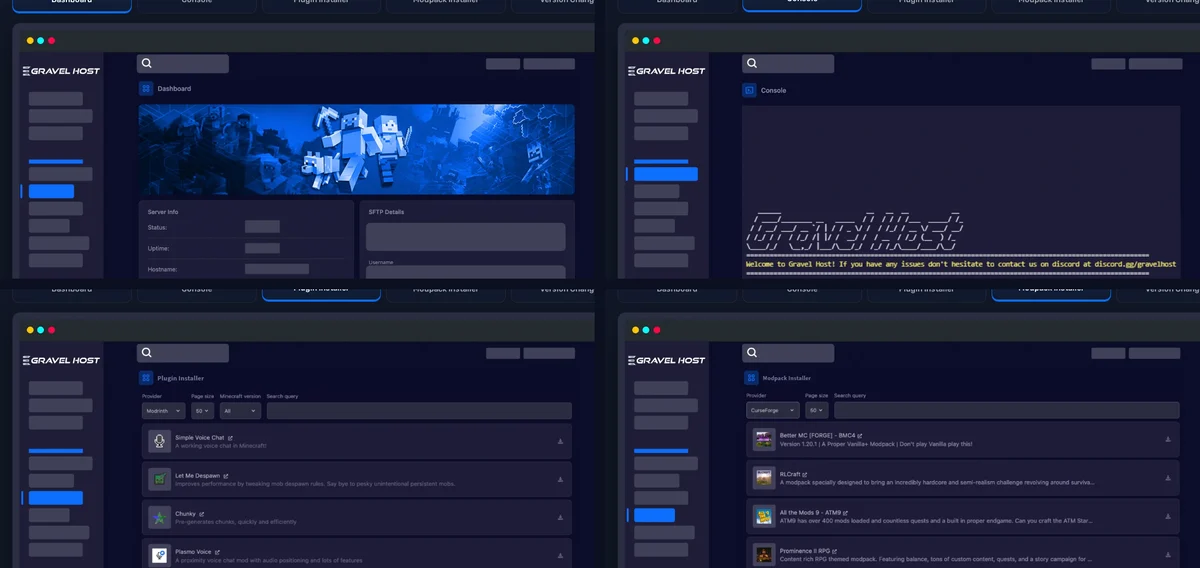Image resolution: width=1200 pixels, height=568 pixels.
Task: Click the Chunky star plugin icon
Action: (x=158, y=517)
